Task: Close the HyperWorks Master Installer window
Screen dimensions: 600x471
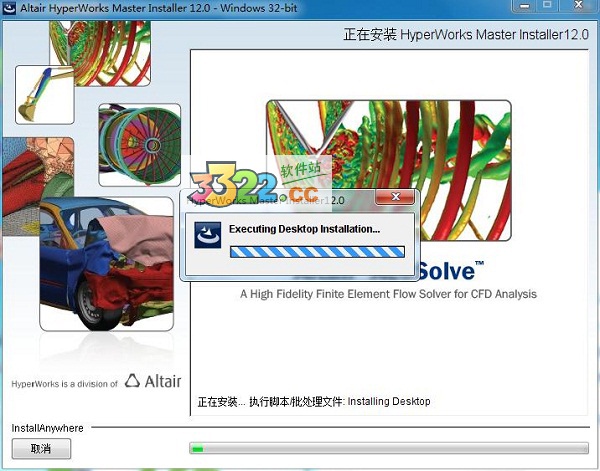Action: (x=579, y=5)
